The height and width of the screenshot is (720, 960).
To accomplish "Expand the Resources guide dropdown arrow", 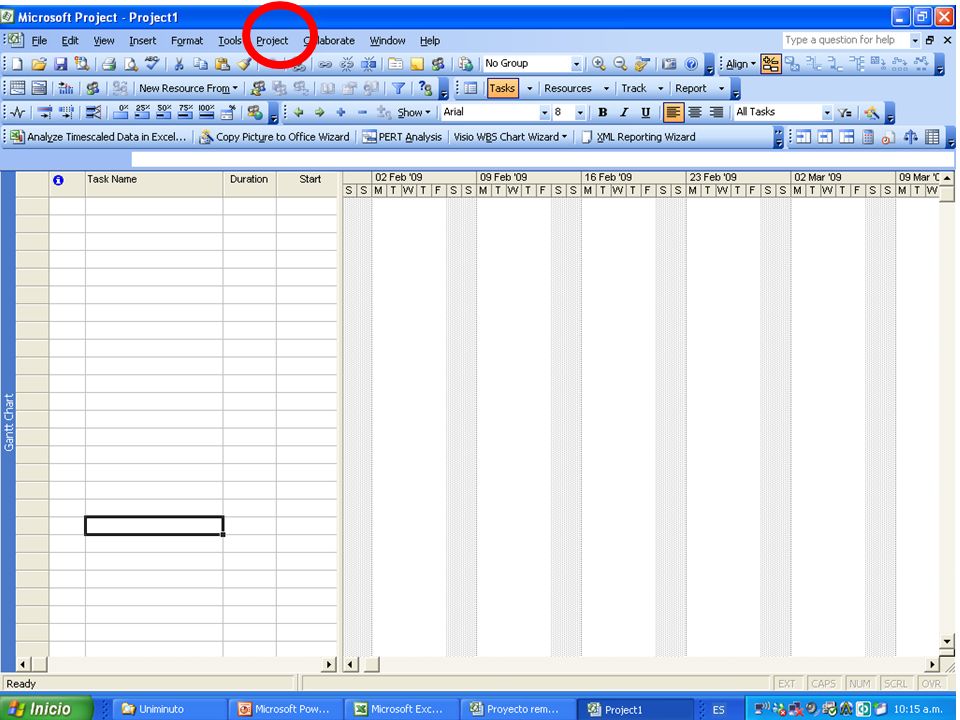I will pyautogui.click(x=606, y=88).
